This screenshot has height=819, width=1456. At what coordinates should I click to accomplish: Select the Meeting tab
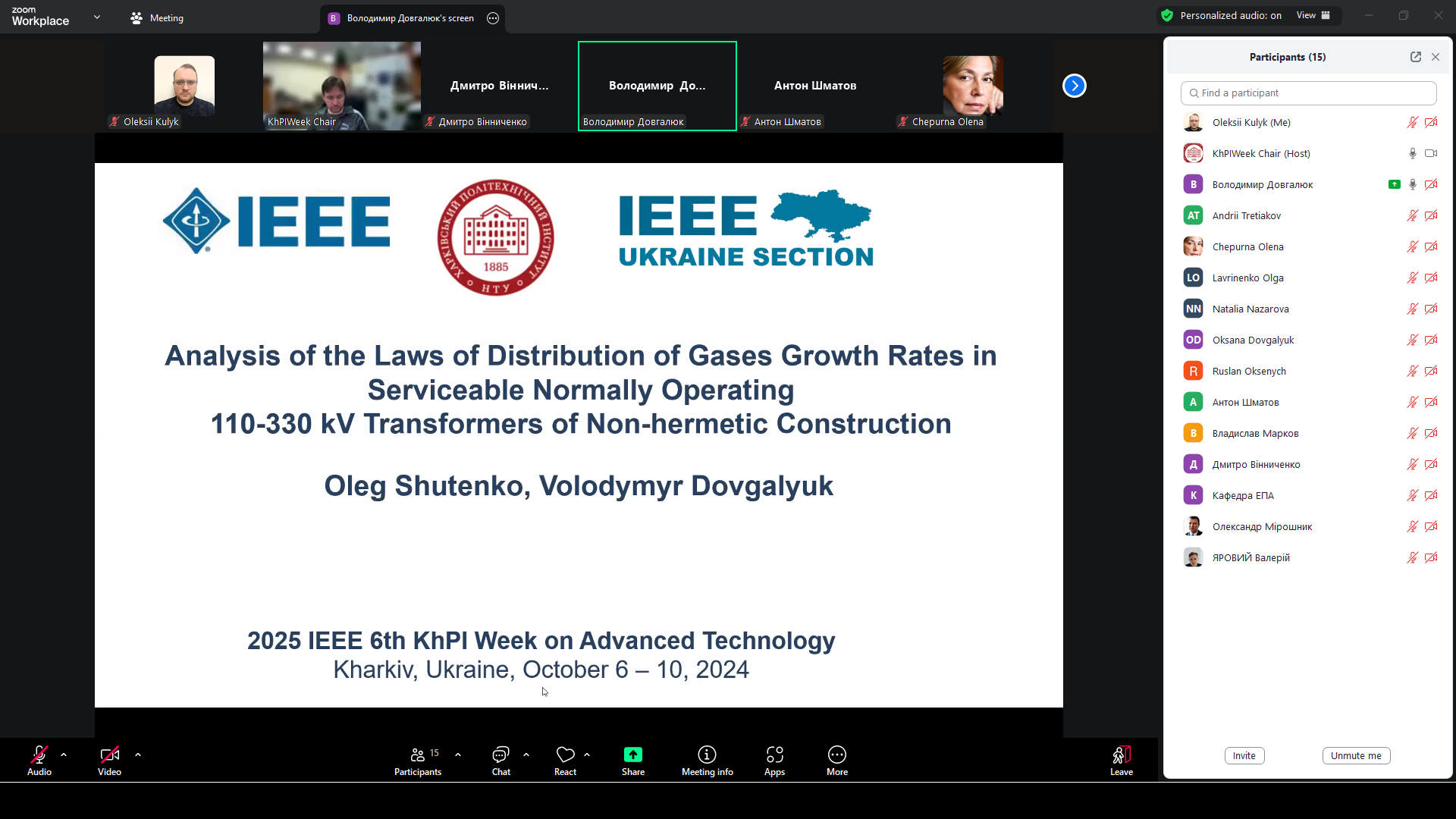point(157,17)
